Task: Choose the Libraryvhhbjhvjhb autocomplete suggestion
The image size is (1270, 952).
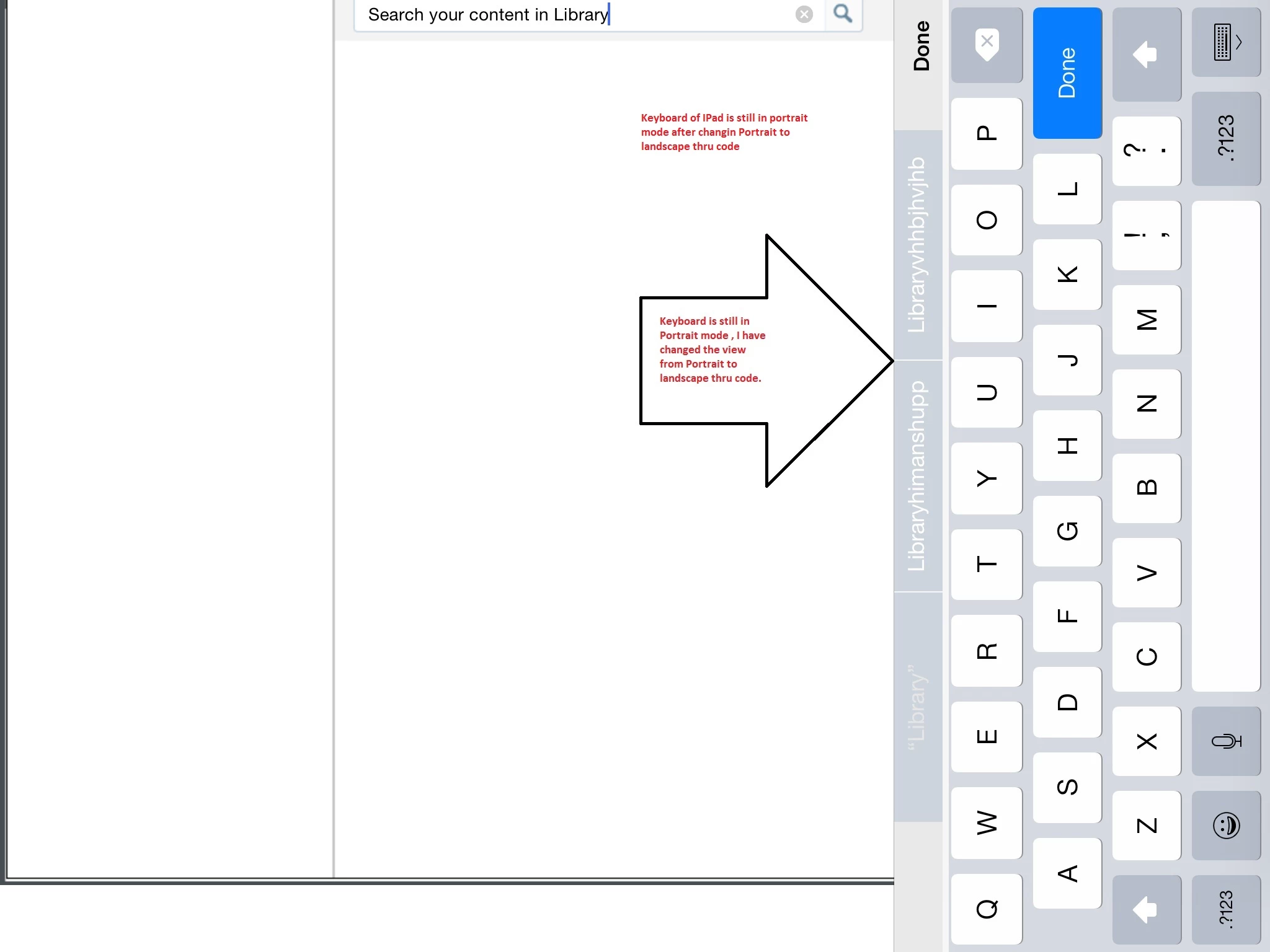Action: [917, 245]
